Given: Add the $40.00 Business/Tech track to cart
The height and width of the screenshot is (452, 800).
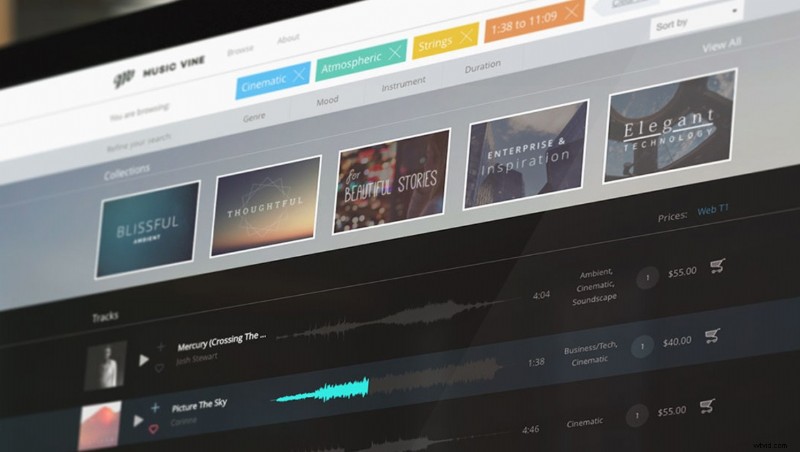Looking at the screenshot, I should tap(712, 336).
